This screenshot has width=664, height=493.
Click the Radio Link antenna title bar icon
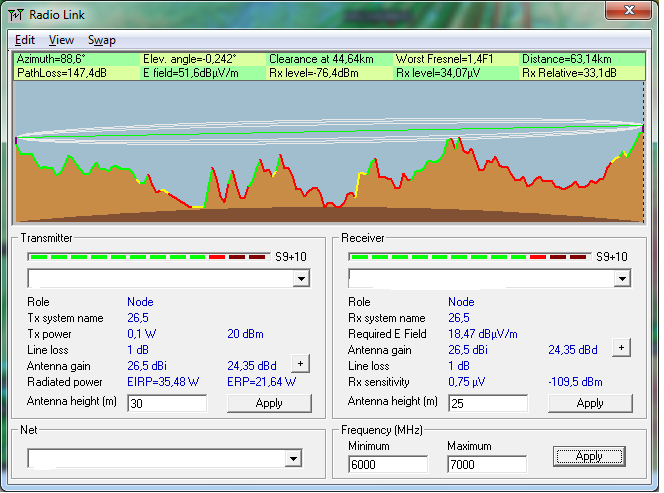click(16, 13)
